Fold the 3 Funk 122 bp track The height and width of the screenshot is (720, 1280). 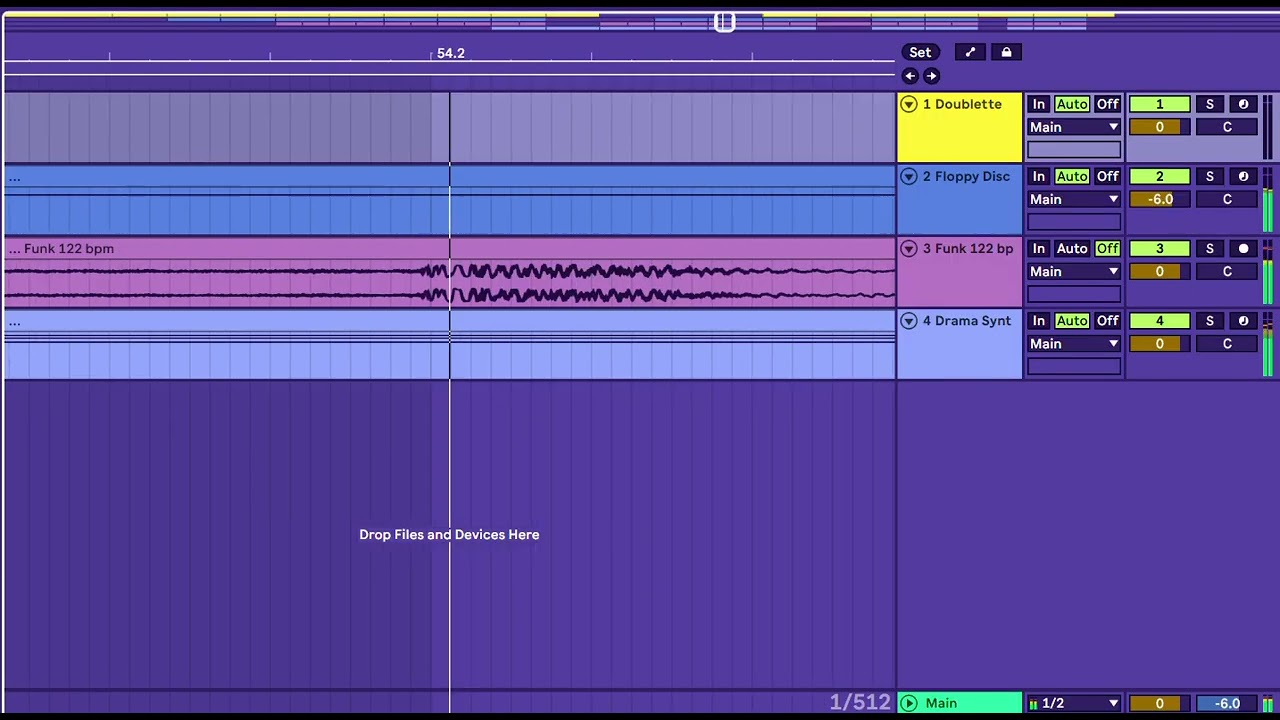[x=908, y=248]
